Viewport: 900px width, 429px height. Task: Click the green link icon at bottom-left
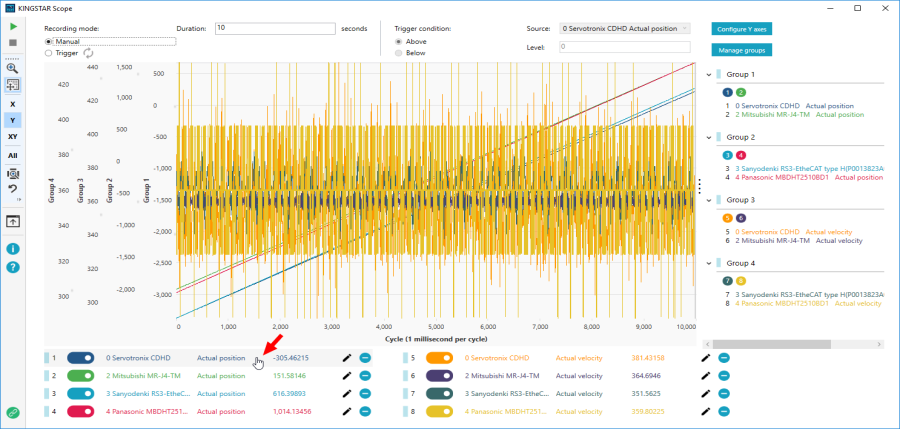[x=12, y=412]
